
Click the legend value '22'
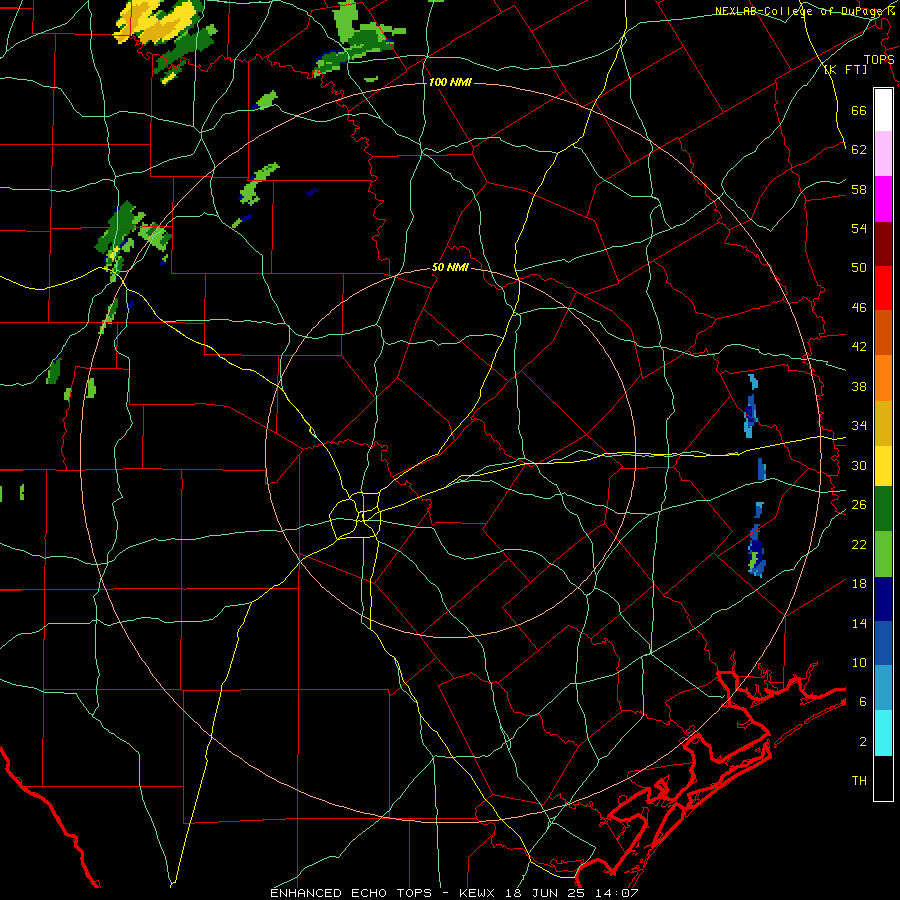[859, 544]
